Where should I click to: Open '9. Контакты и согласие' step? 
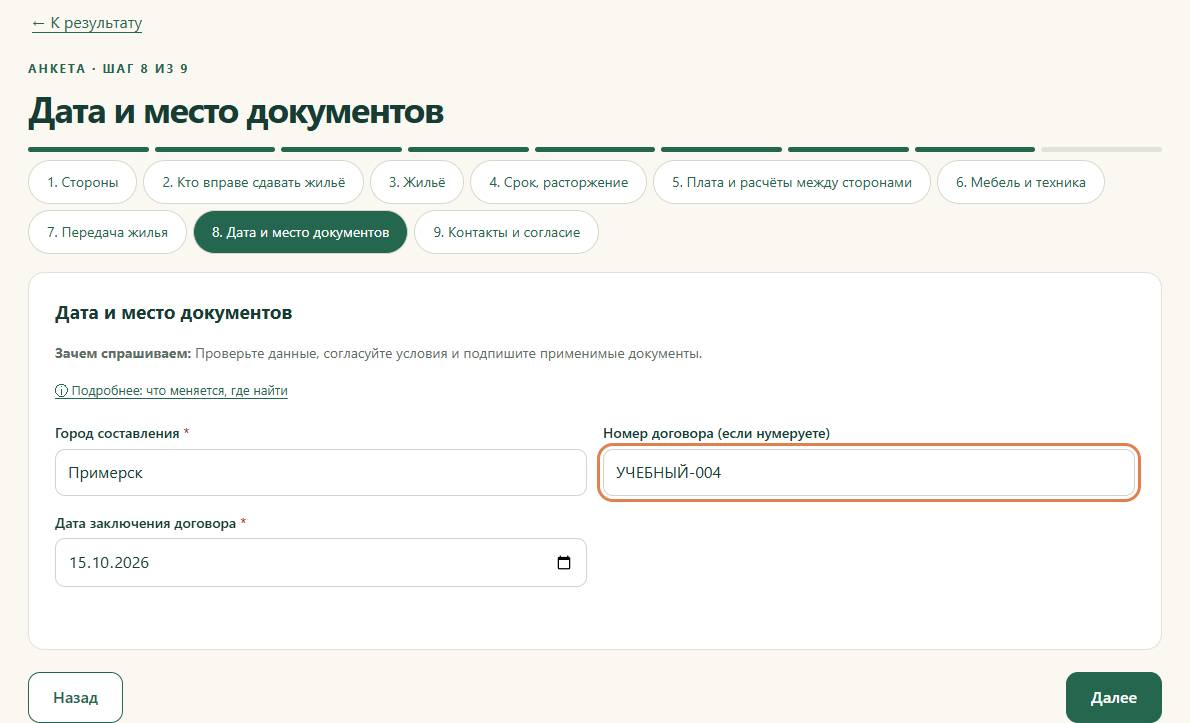pyautogui.click(x=506, y=232)
